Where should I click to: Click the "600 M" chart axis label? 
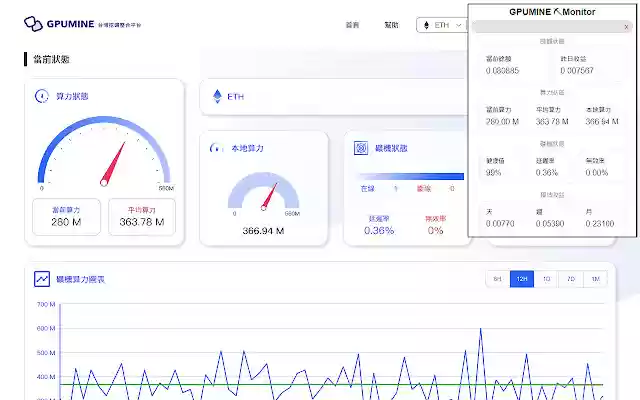coord(46,329)
